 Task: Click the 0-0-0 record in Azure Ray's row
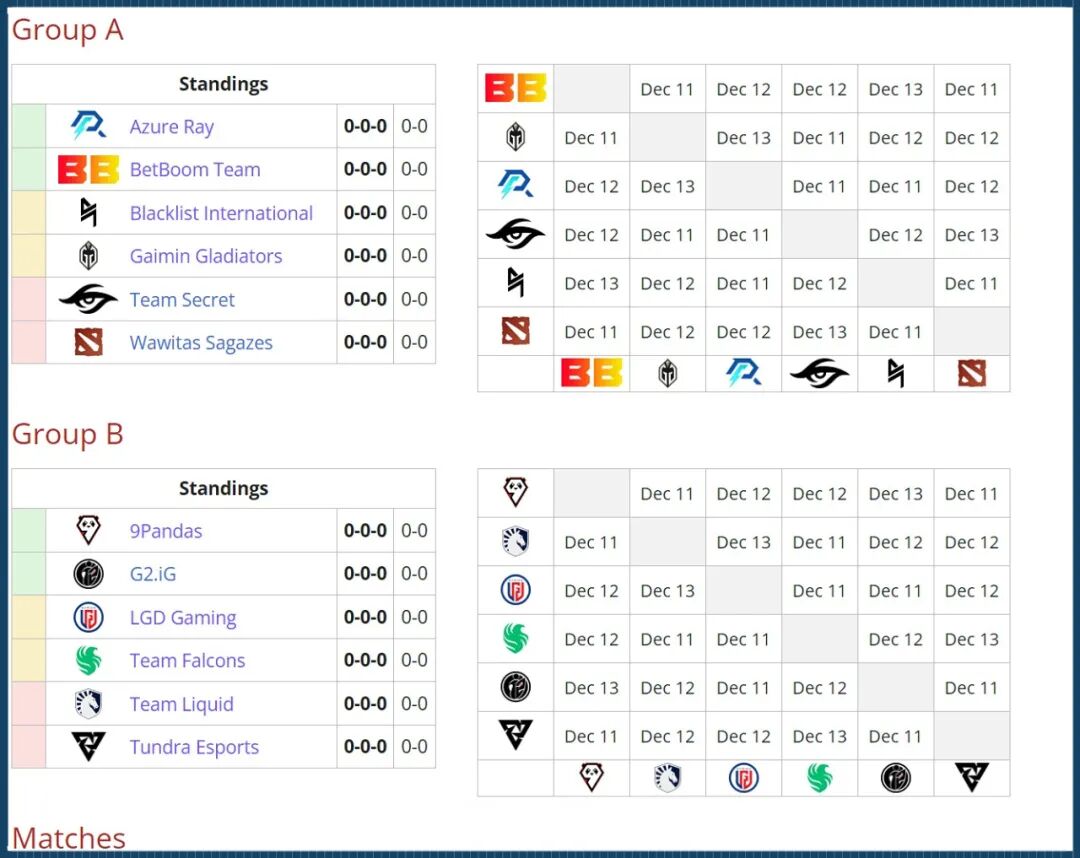coord(365,127)
